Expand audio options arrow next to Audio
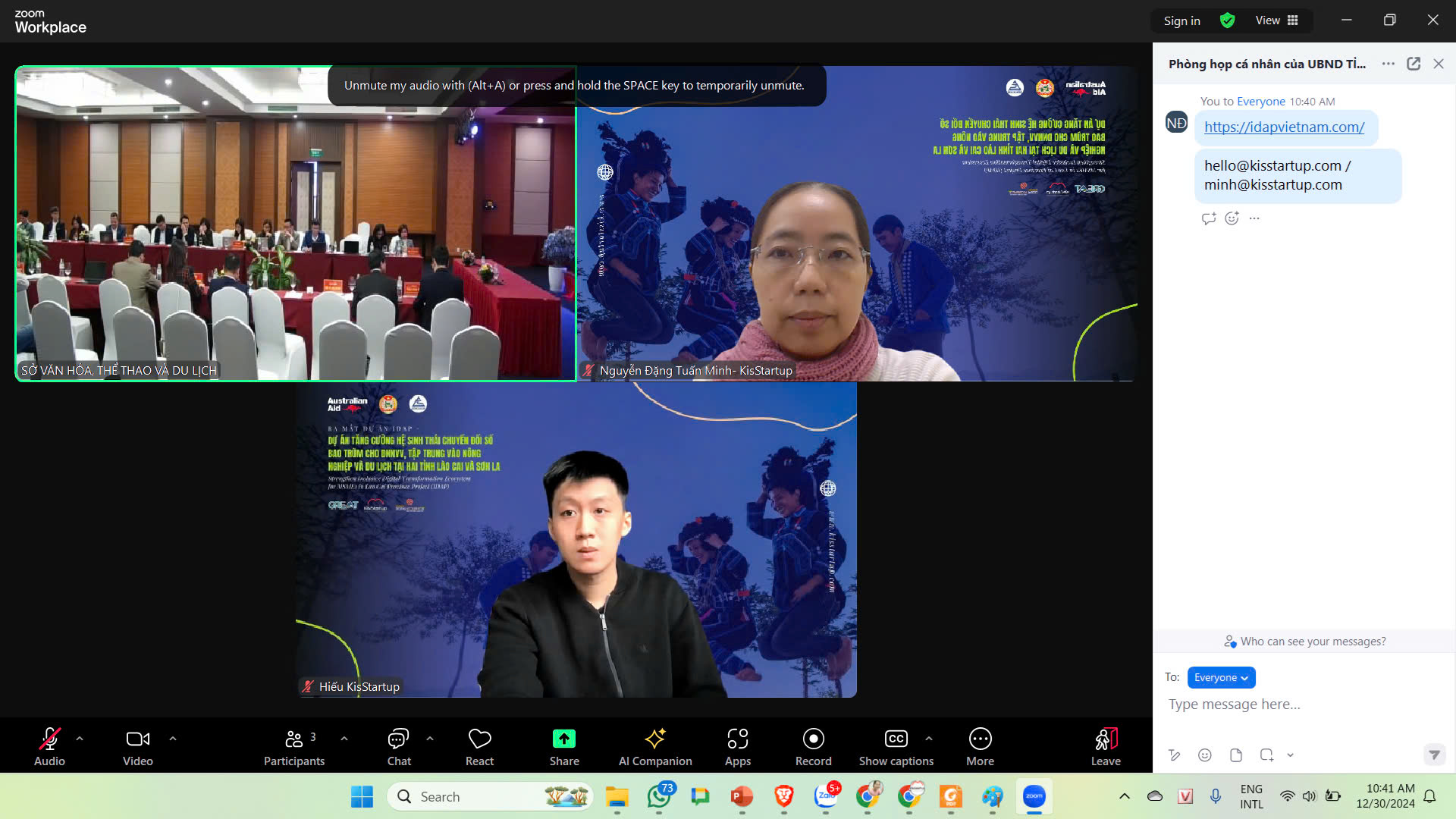 click(80, 738)
